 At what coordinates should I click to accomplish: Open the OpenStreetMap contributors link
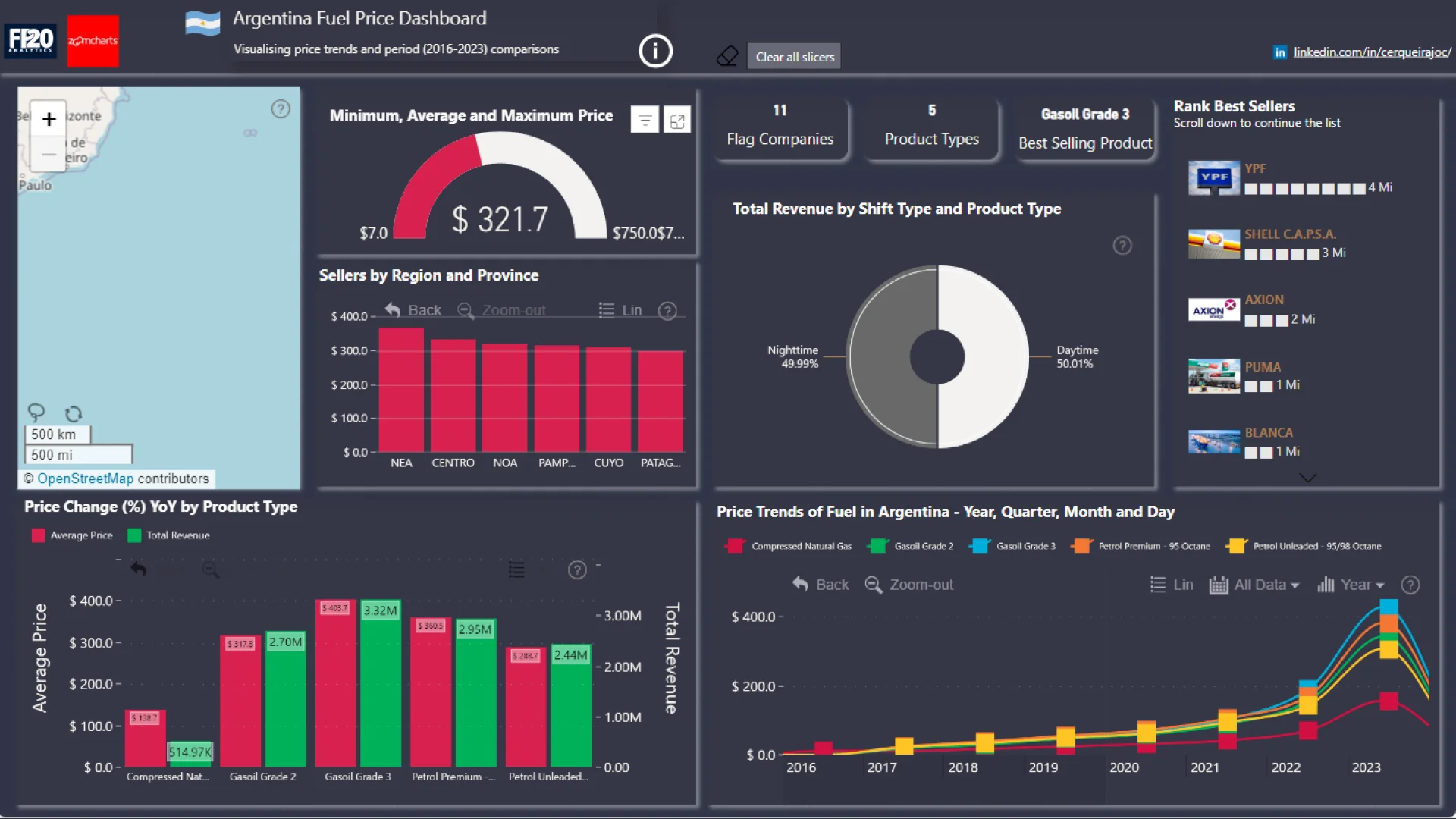85,479
